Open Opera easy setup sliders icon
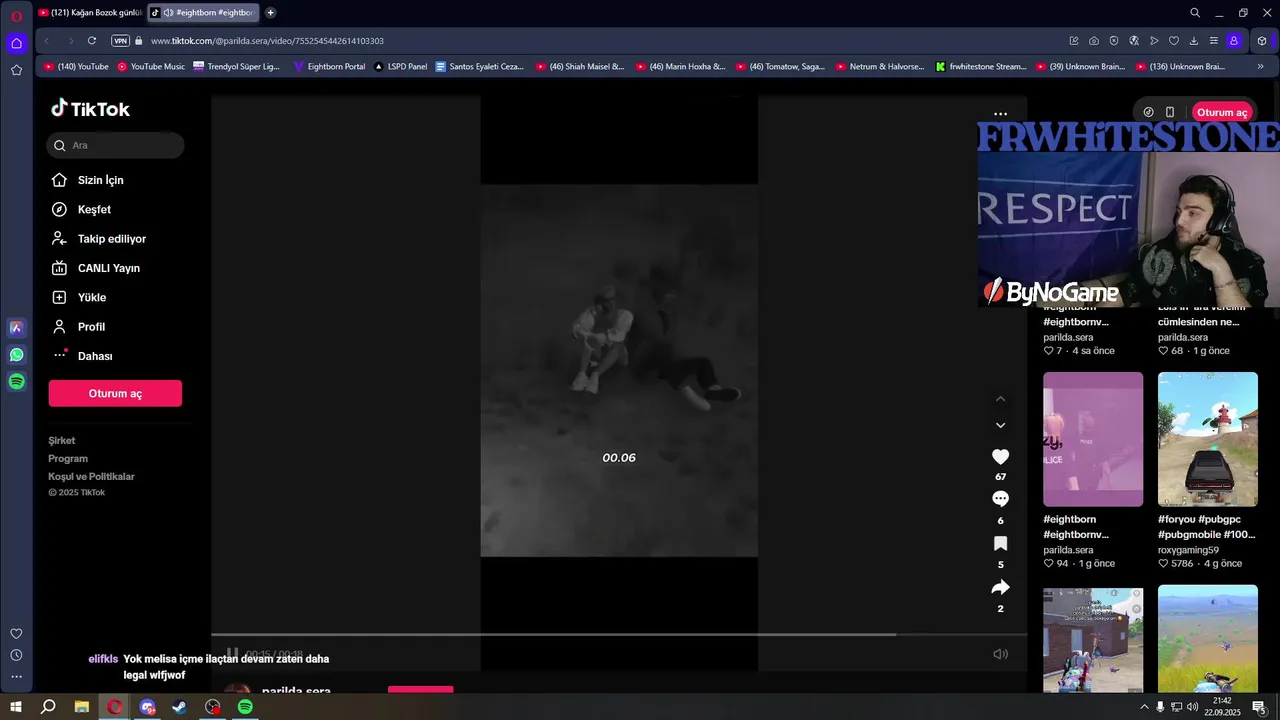Image resolution: width=1280 pixels, height=720 pixels. coord(1214,41)
